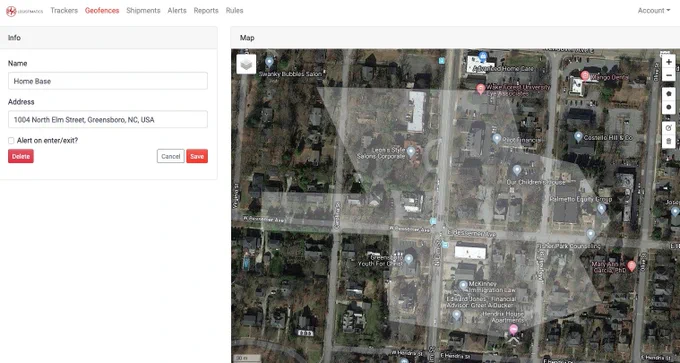This screenshot has height=363, width=680.
Task: Click Fisher Park Counseling pin
Action: [x=590, y=234]
